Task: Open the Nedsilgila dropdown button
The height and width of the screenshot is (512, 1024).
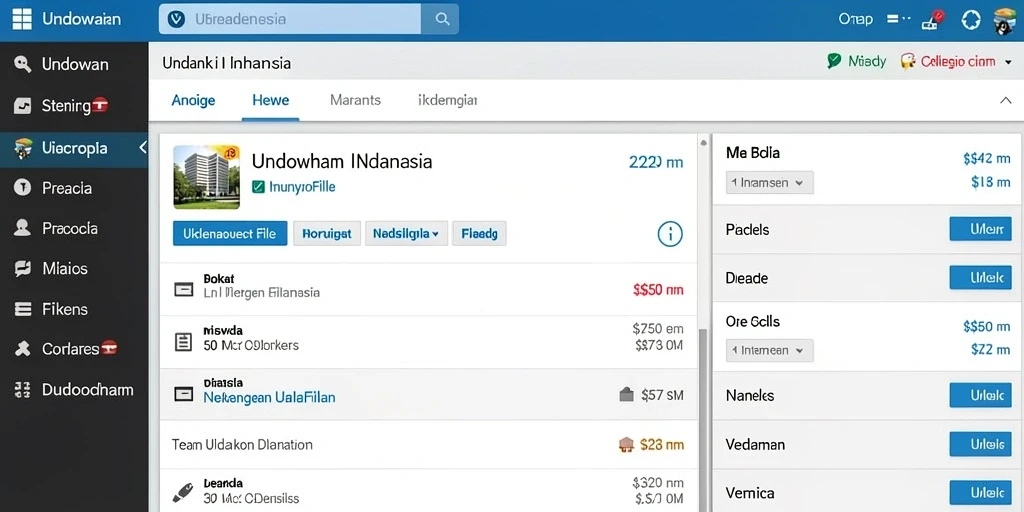Action: tap(406, 233)
